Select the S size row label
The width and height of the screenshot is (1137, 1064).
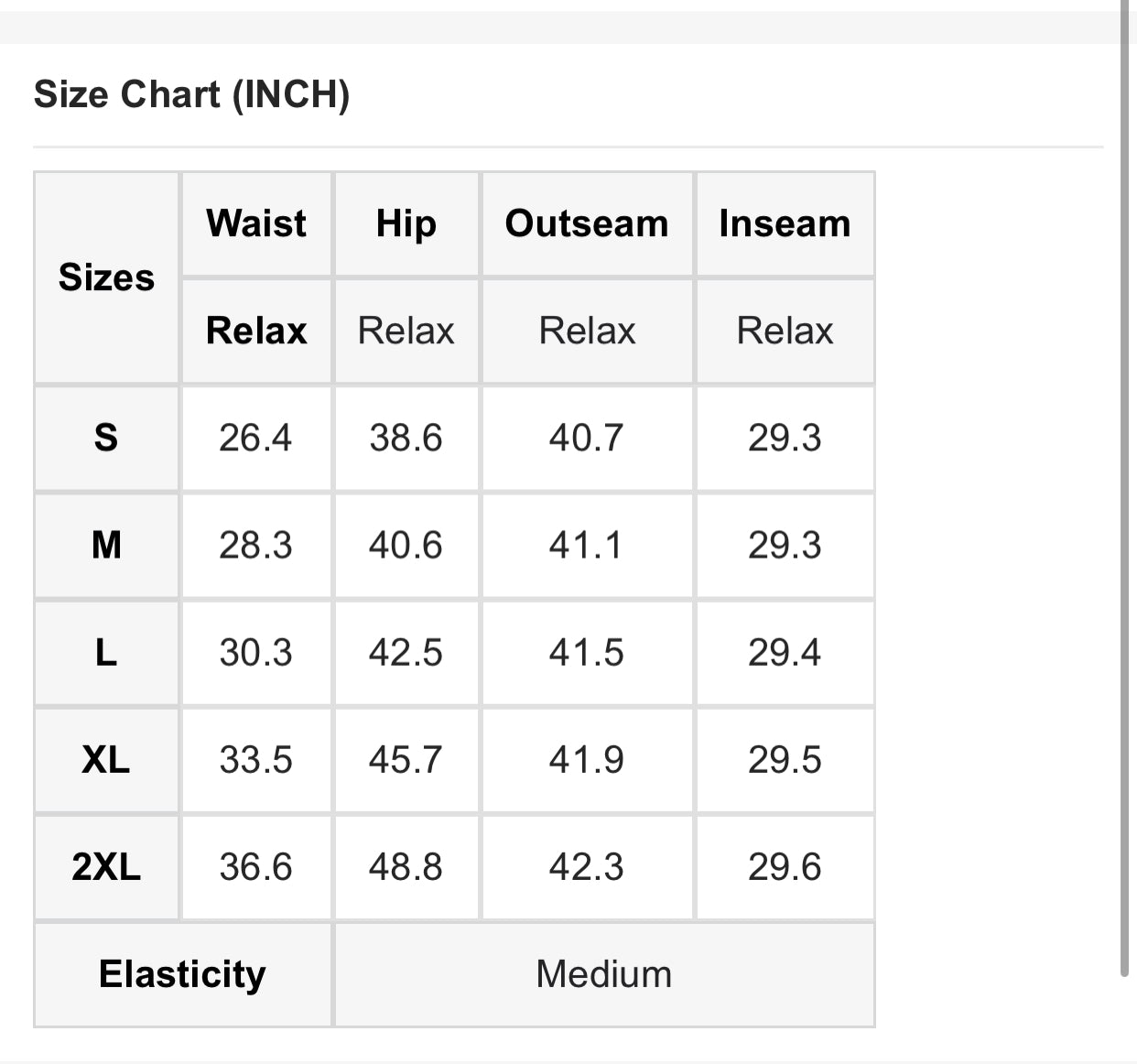[x=106, y=438]
